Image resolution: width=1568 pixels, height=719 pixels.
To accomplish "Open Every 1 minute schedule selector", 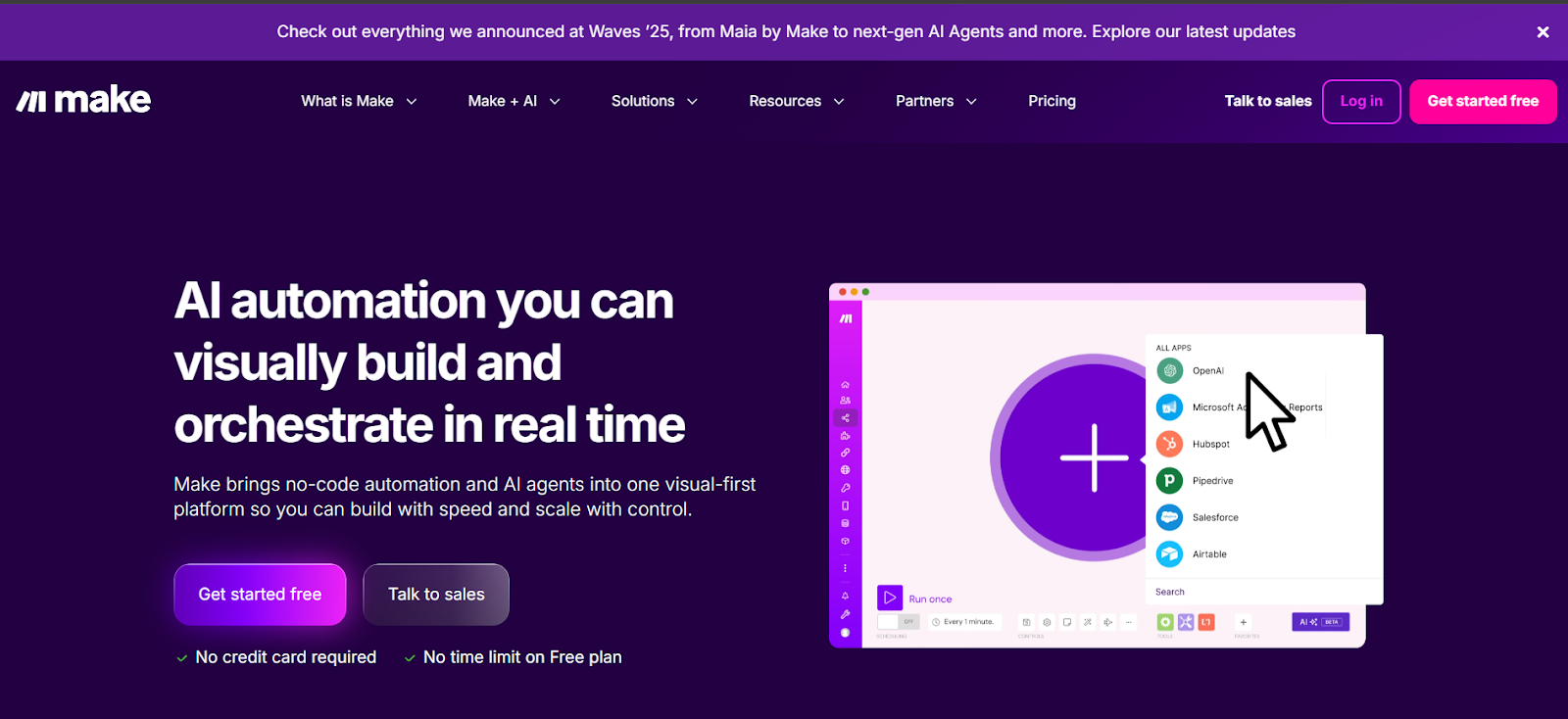I will [x=965, y=622].
